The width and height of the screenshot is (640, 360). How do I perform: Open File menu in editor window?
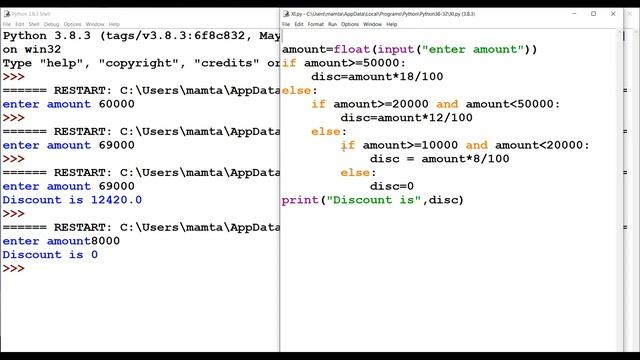(286, 24)
